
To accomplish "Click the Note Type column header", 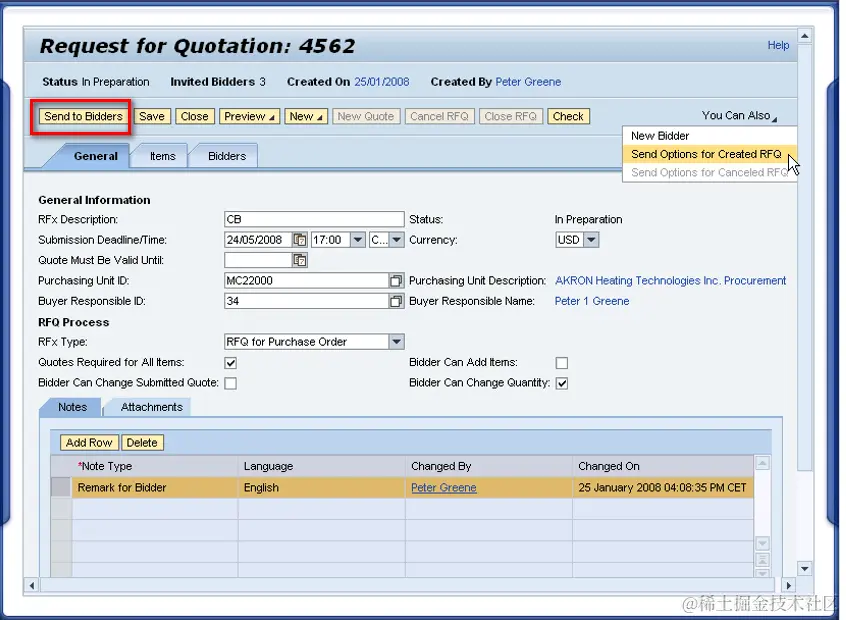I will pyautogui.click(x=155, y=466).
